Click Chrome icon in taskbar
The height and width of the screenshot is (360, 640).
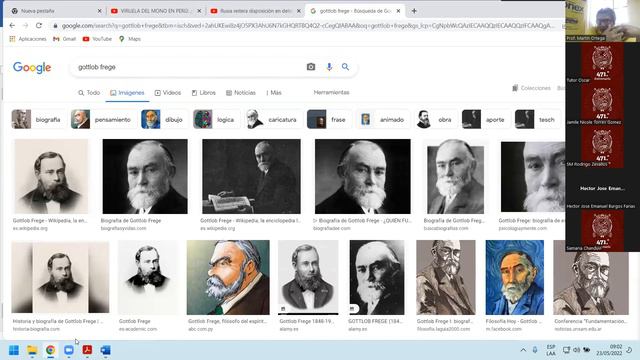click(50, 350)
